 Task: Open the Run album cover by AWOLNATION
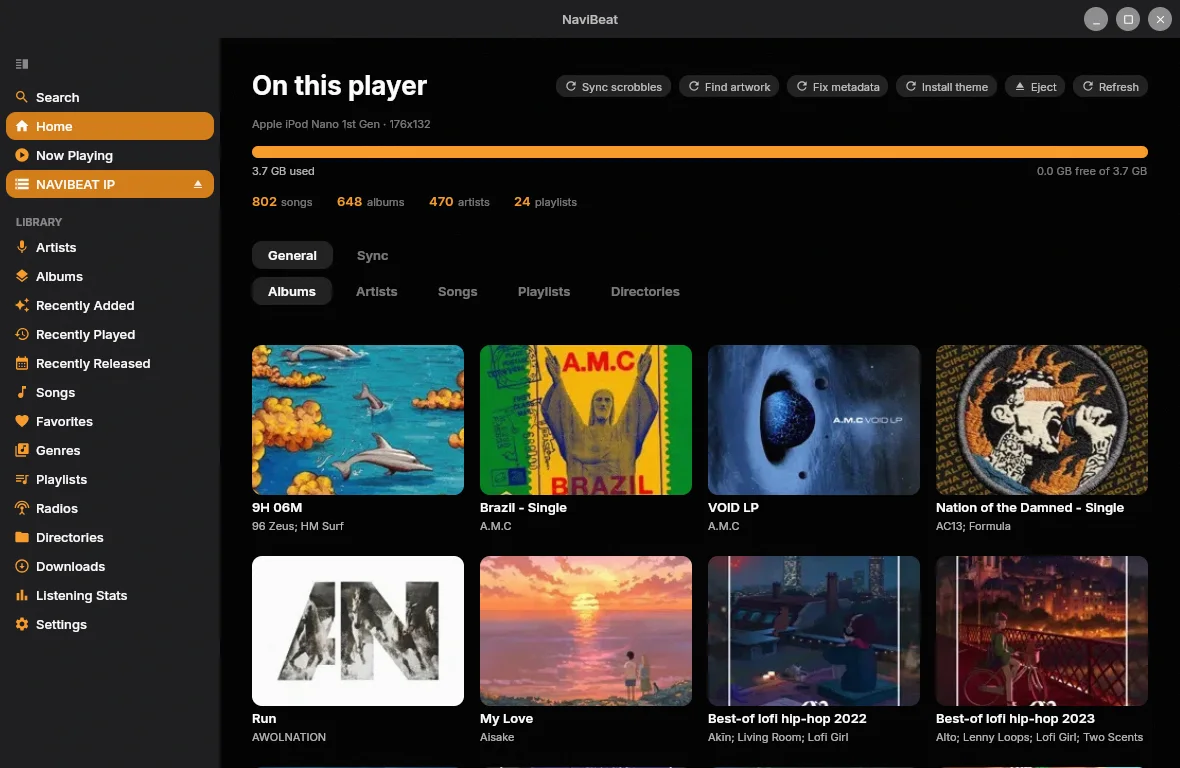358,630
